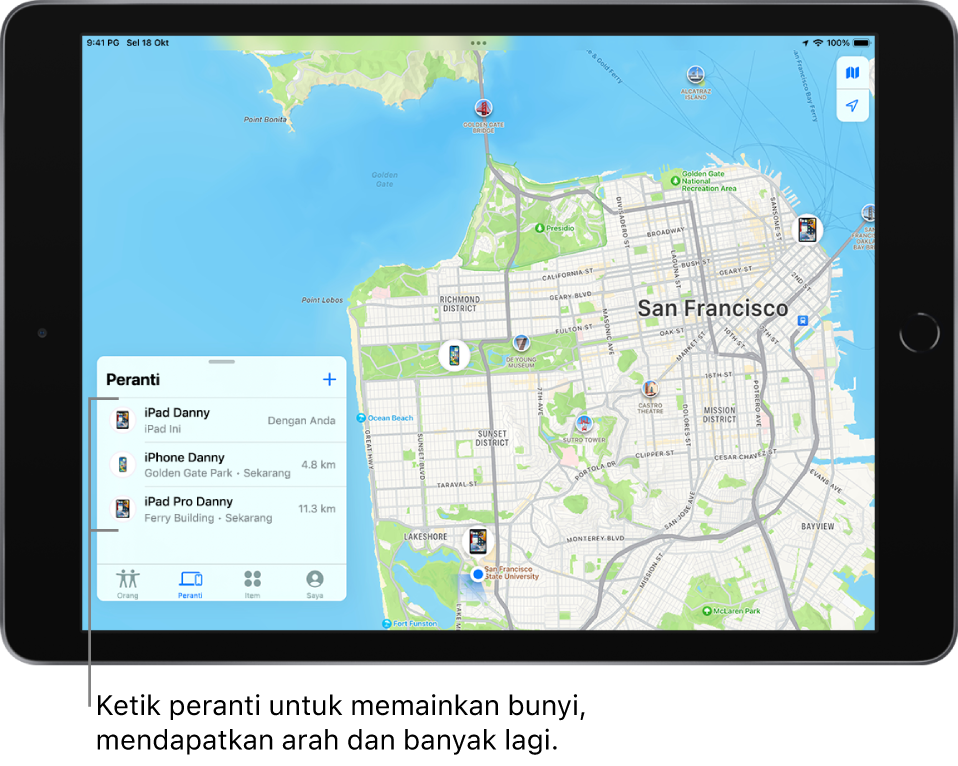Screen dimensions: 958x766
Task: Tap the iPad Danny device thumbnail
Action: tap(123, 420)
